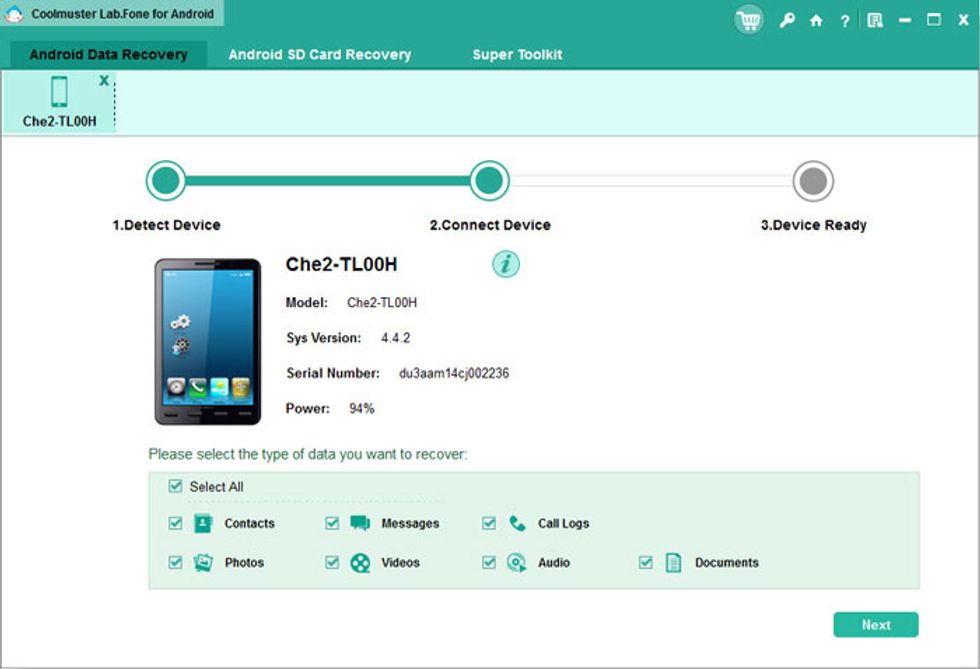Close the Che2-TL00H device tab
The image size is (980, 669).
pos(104,80)
